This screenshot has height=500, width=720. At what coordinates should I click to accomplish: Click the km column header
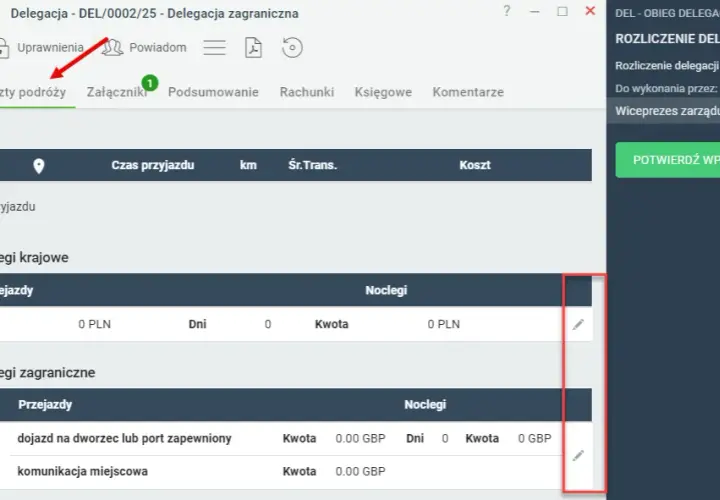pos(248,165)
